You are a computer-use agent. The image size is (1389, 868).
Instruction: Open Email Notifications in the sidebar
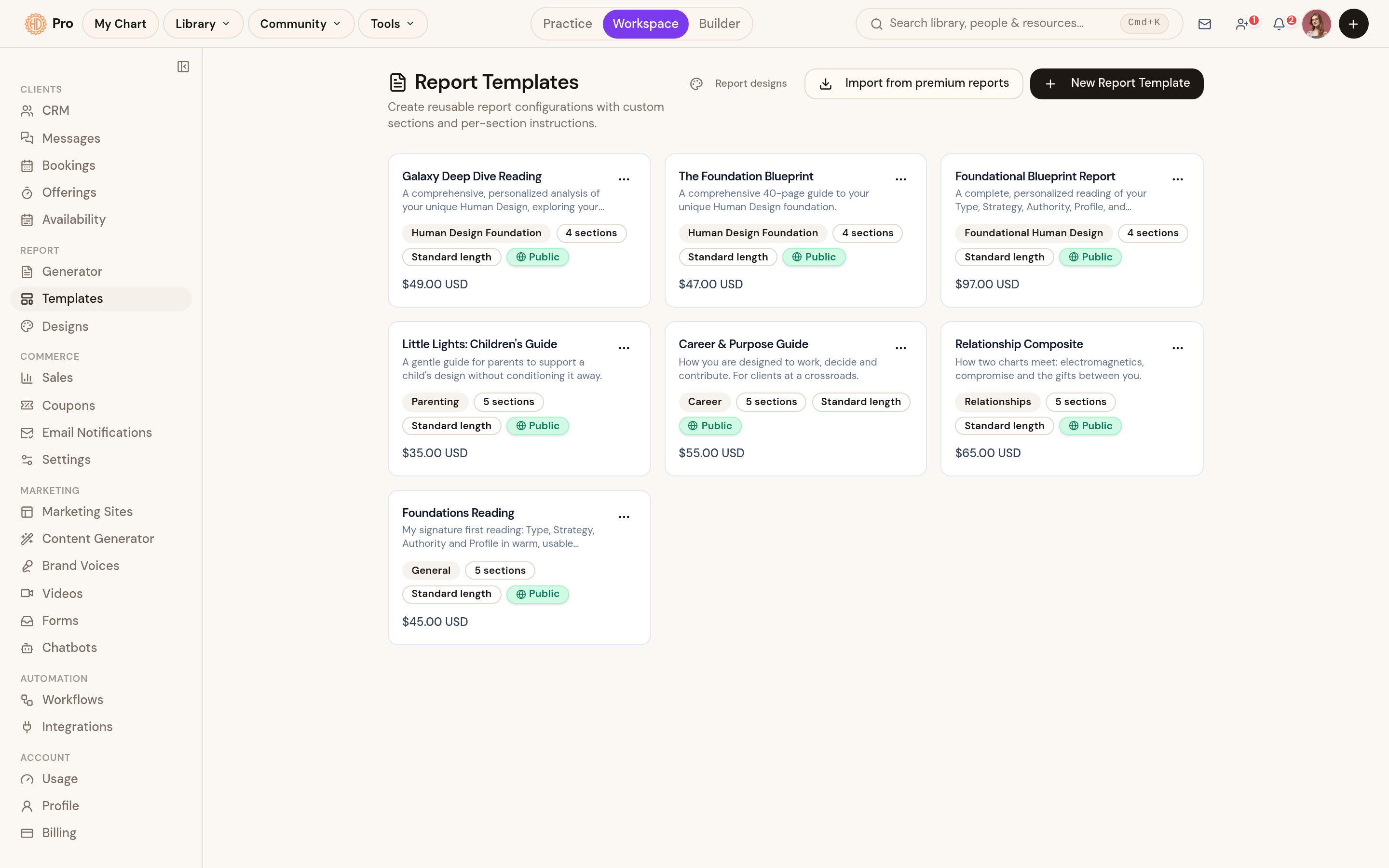coord(101,432)
